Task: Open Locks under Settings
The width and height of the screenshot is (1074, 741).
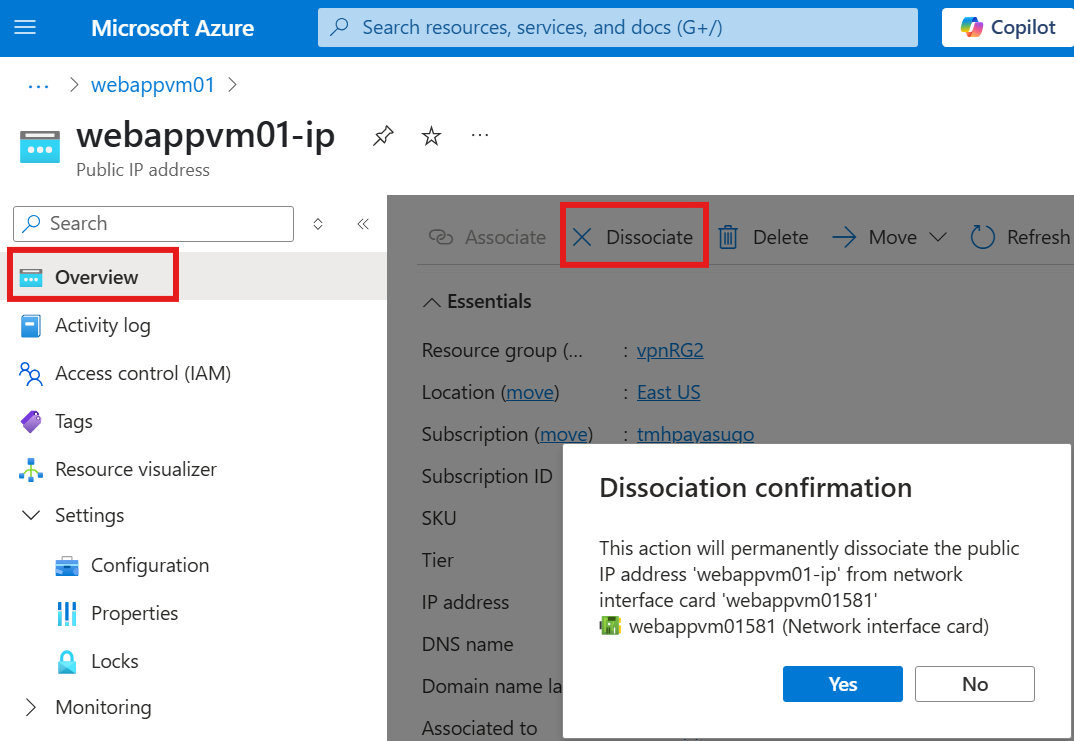Action: [114, 661]
